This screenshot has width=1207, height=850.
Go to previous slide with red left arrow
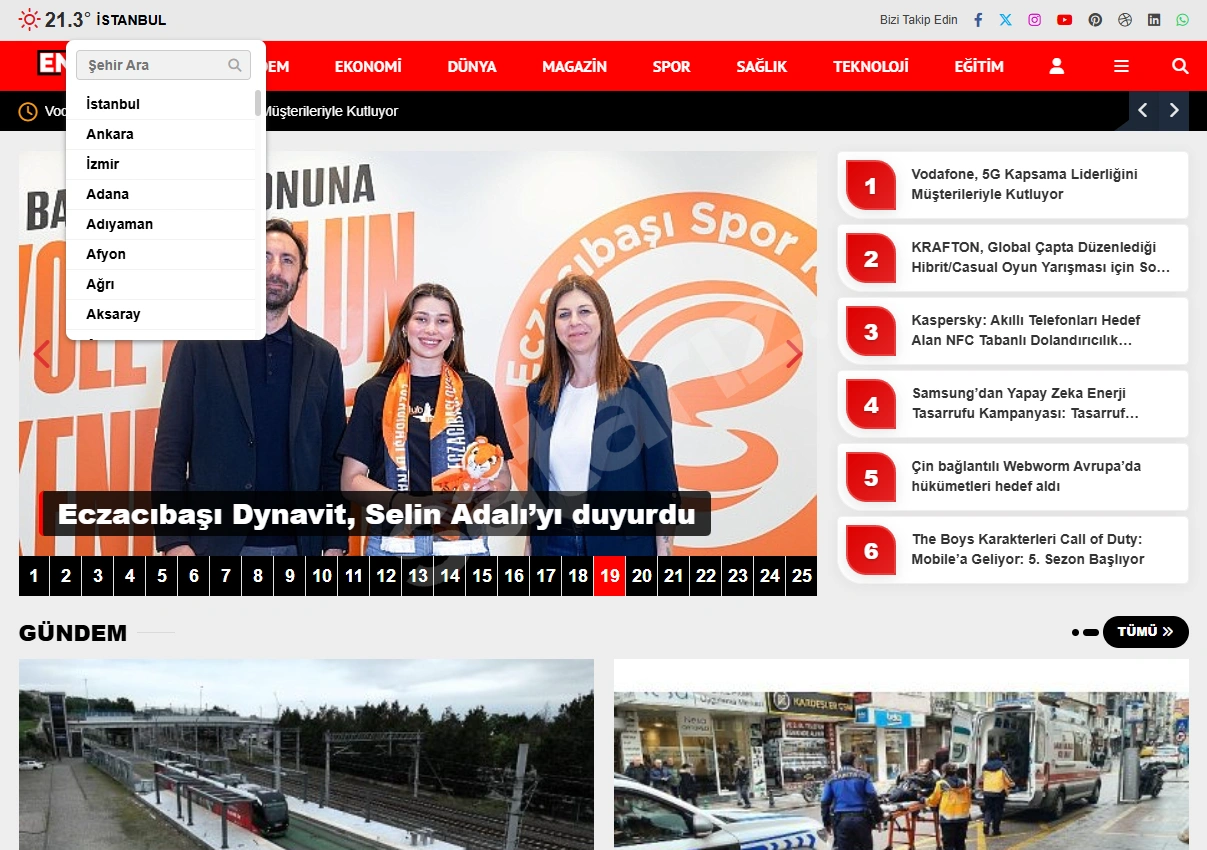(42, 354)
